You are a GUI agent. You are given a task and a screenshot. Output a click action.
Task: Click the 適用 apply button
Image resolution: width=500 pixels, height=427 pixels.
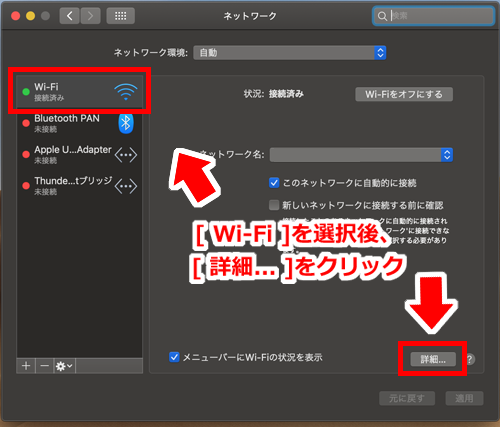[464, 398]
